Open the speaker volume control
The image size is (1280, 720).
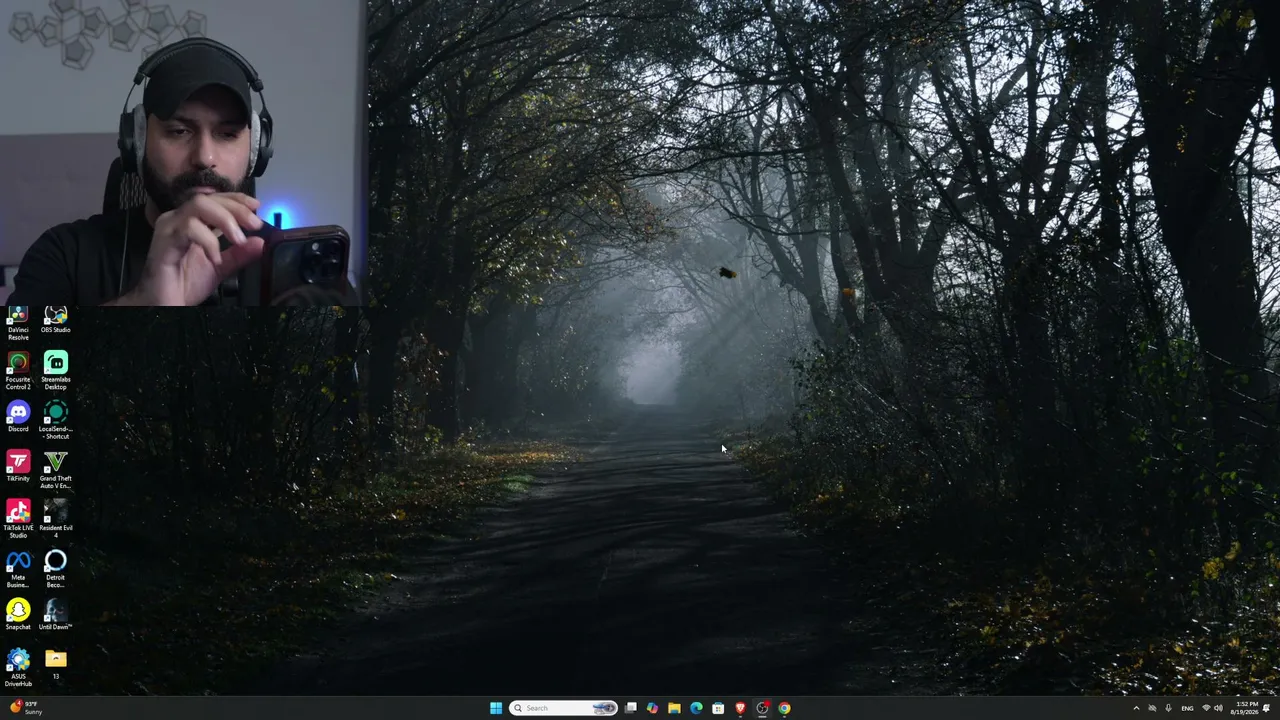[1218, 708]
